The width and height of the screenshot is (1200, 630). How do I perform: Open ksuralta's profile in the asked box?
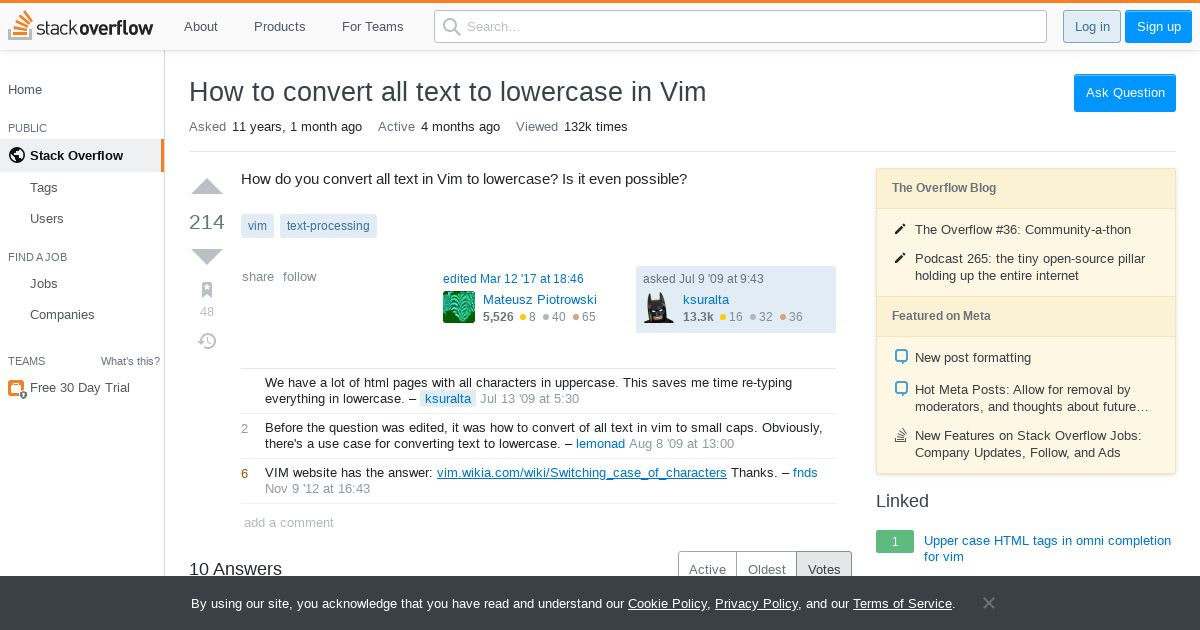point(706,300)
